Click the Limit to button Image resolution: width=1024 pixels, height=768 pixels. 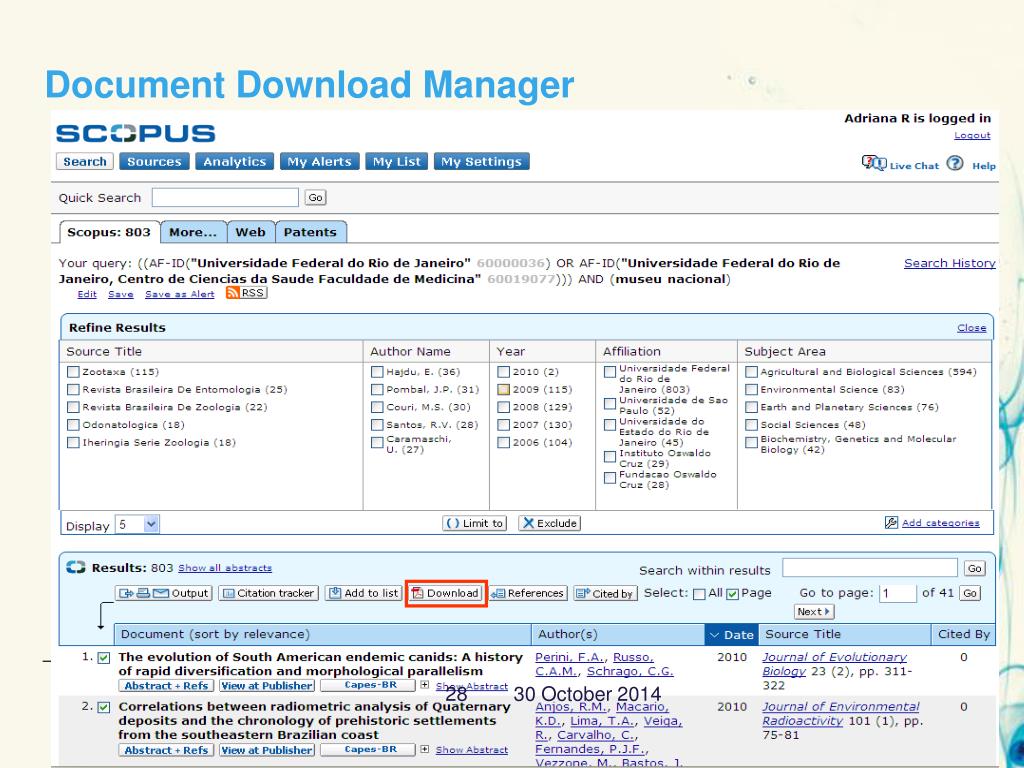coord(475,523)
